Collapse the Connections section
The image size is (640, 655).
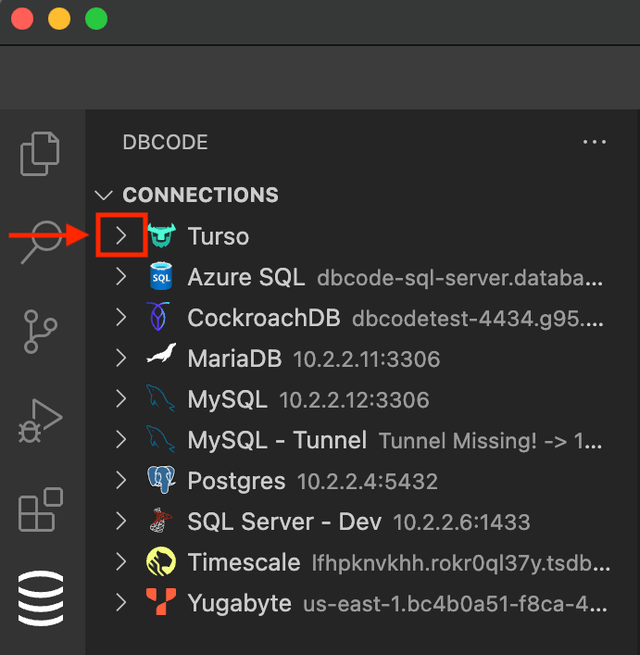click(103, 195)
